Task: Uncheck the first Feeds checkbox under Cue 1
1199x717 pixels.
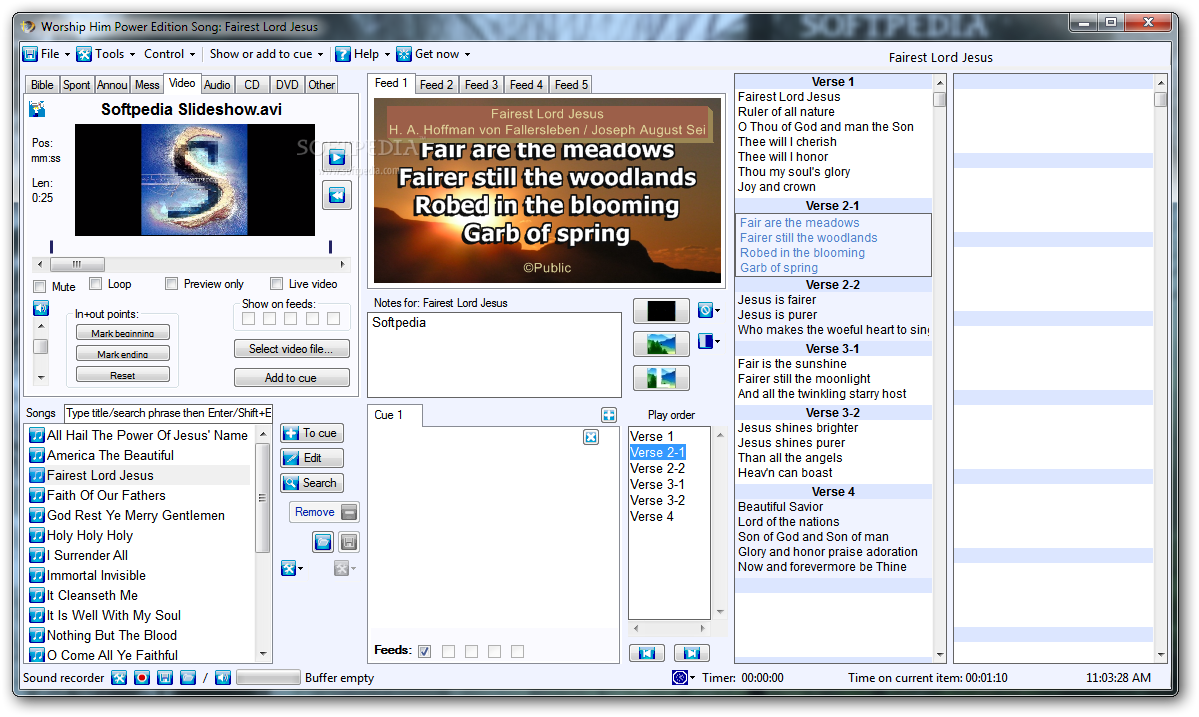Action: [425, 651]
